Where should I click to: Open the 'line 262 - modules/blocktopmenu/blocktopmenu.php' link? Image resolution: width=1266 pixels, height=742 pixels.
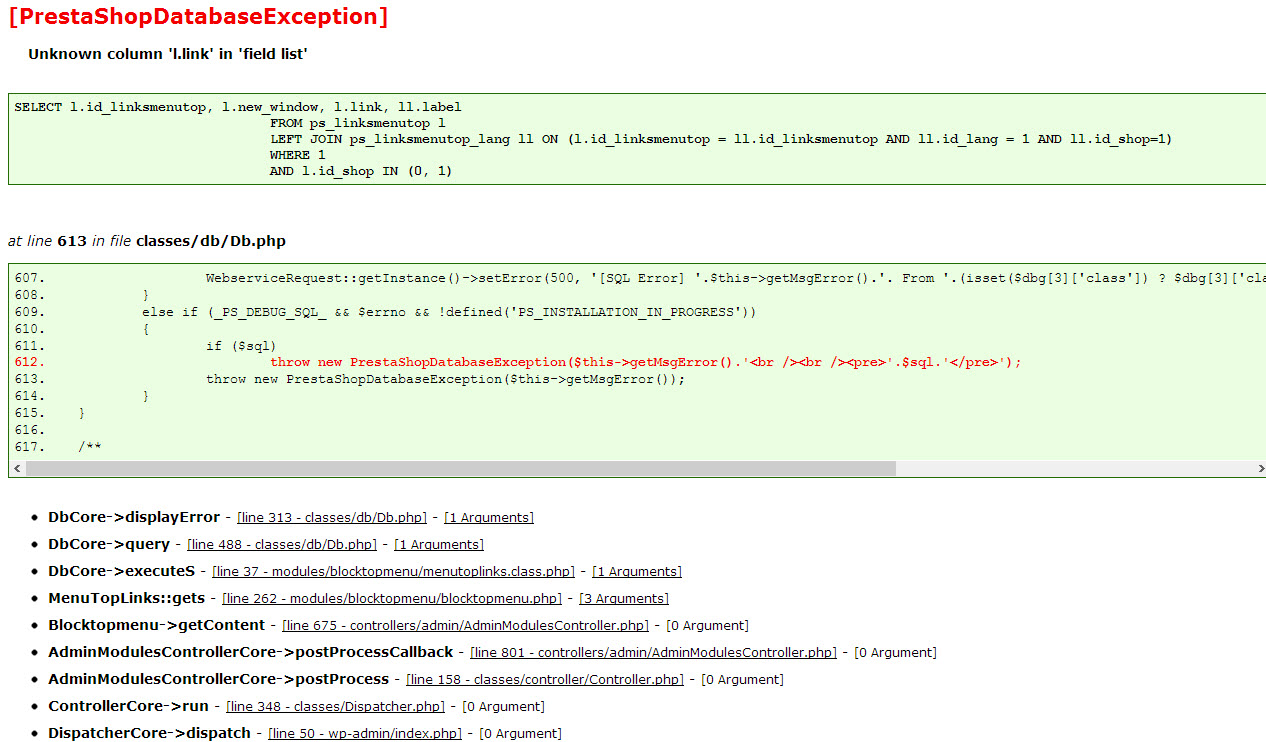392,599
